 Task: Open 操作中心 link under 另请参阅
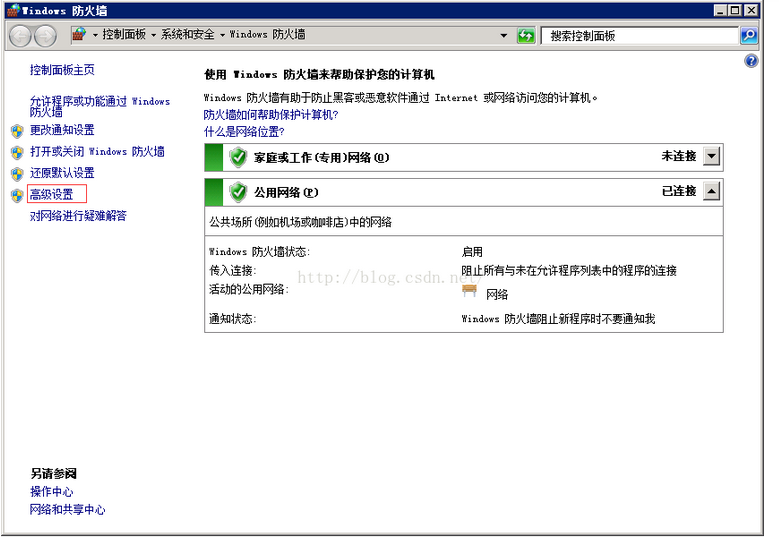(x=52, y=492)
